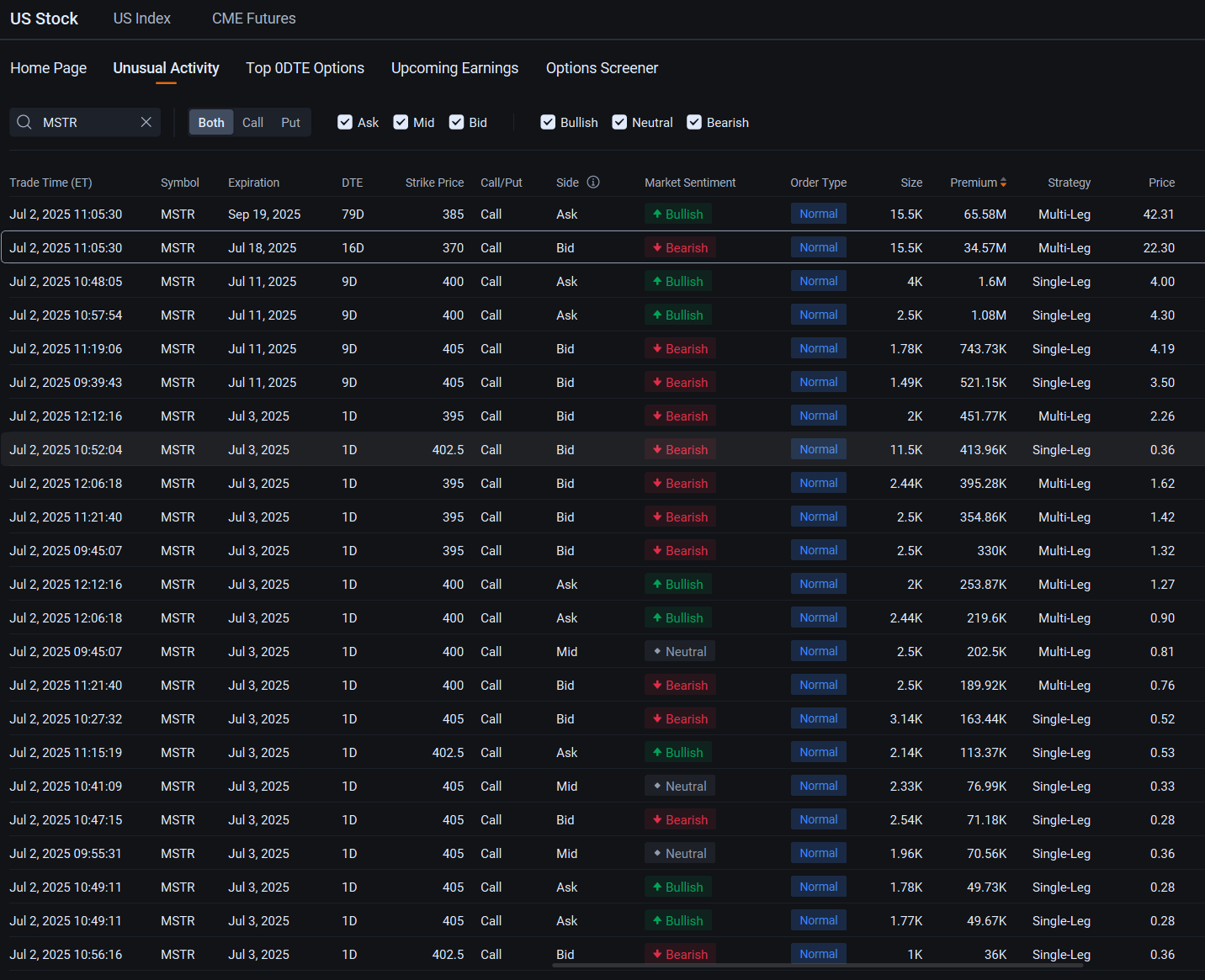Click the 1.08M premium value
1205x980 pixels.
pyautogui.click(x=989, y=315)
